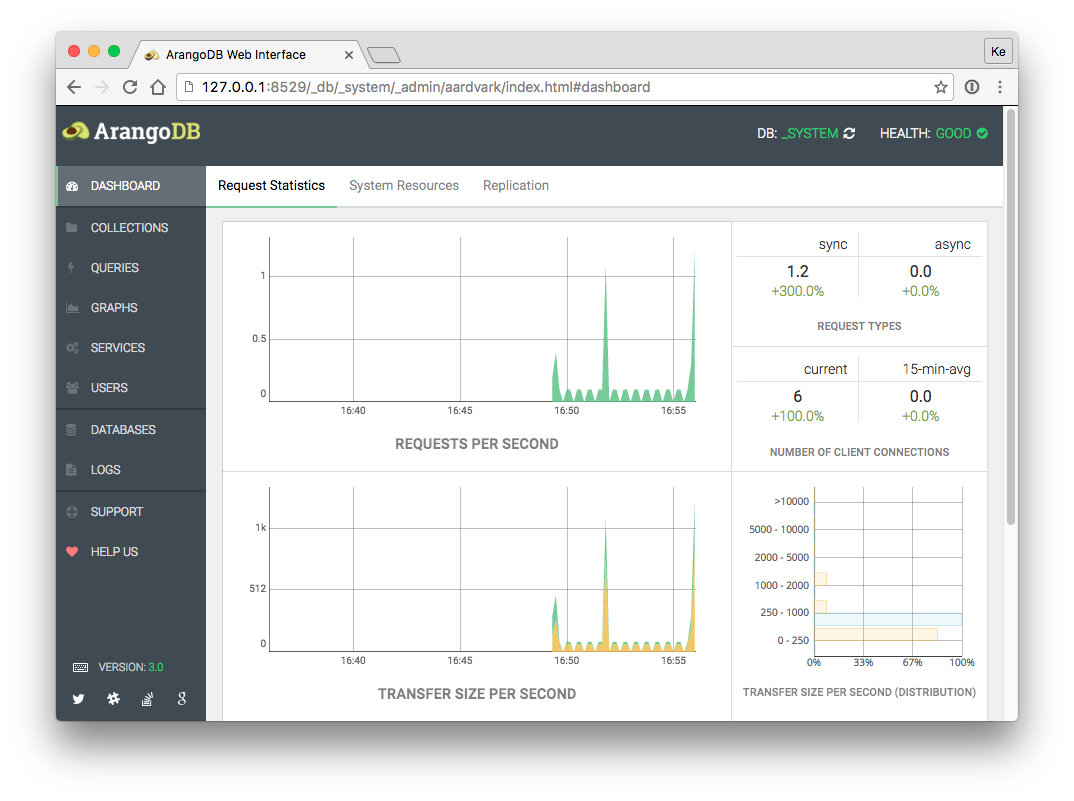Click the Queries lightning bolt icon
Screen dimensions: 1074x801
click(x=72, y=267)
